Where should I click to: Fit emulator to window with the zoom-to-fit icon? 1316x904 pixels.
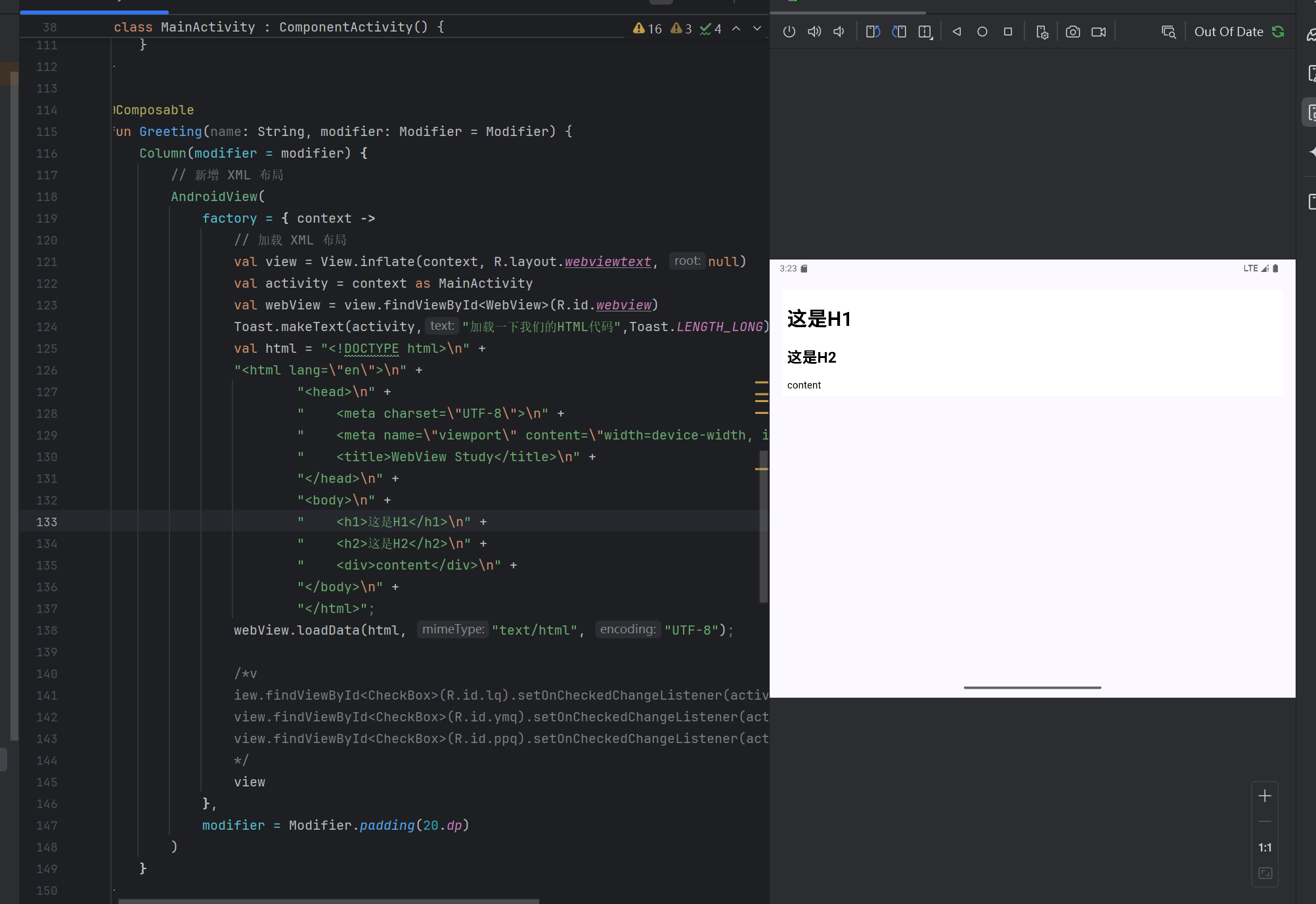pyautogui.click(x=1265, y=873)
